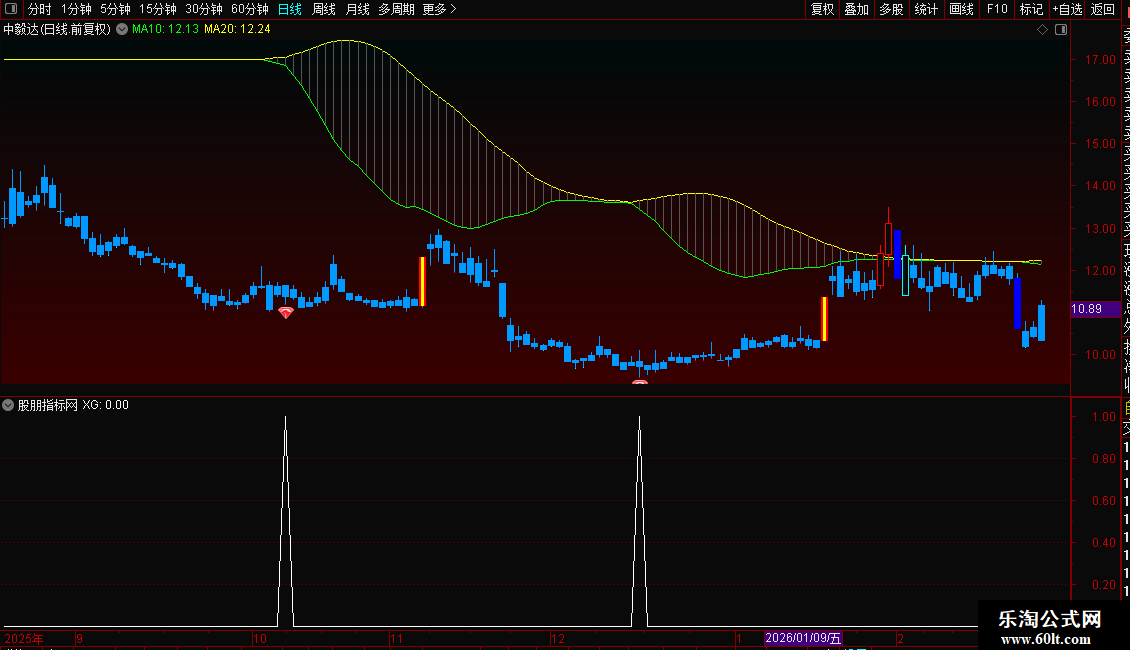Click the month 12 label on time axis
Image resolution: width=1130 pixels, height=650 pixels.
558,638
